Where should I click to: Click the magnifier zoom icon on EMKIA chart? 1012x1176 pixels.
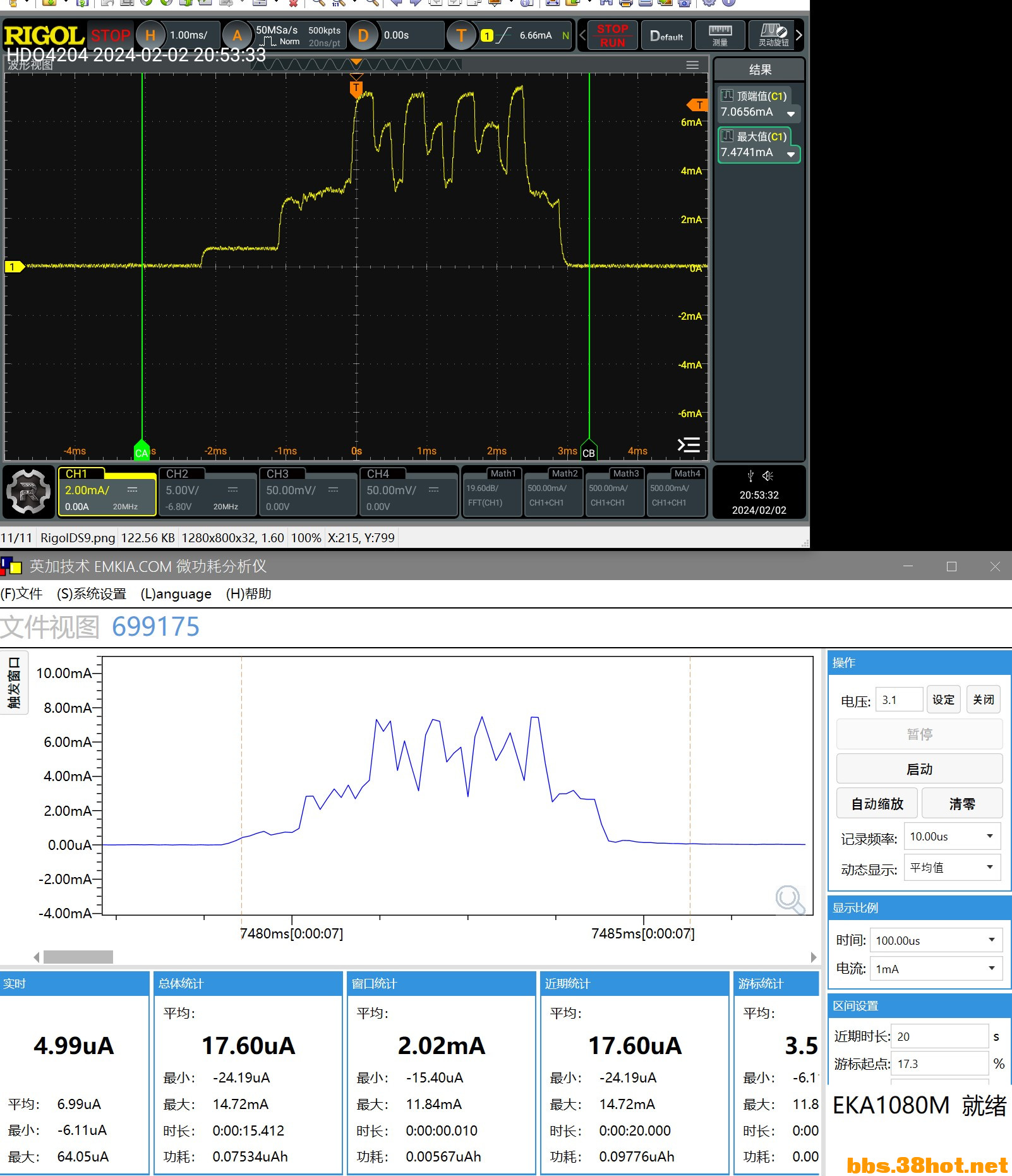(x=790, y=899)
